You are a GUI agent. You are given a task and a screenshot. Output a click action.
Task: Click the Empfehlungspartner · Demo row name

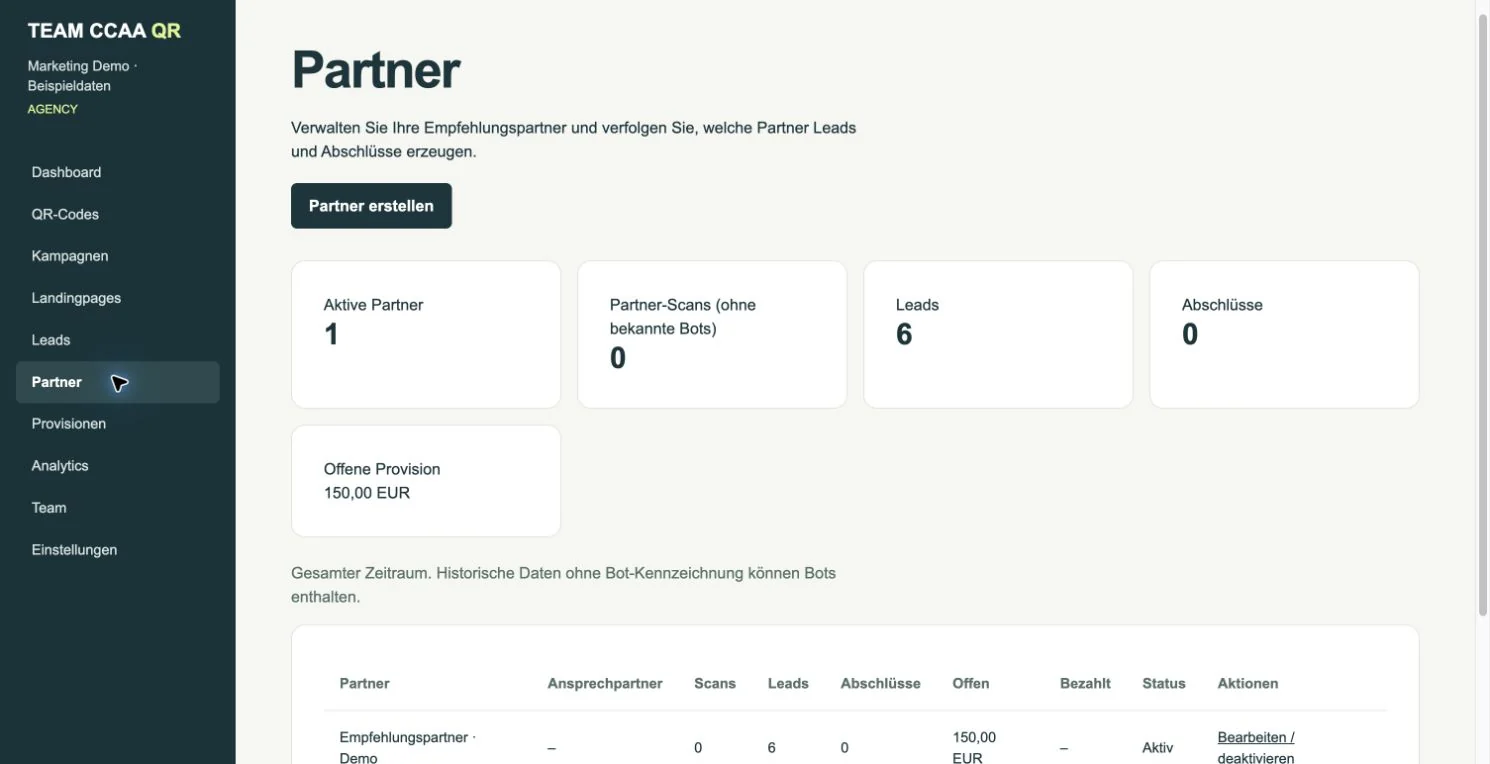click(408, 748)
